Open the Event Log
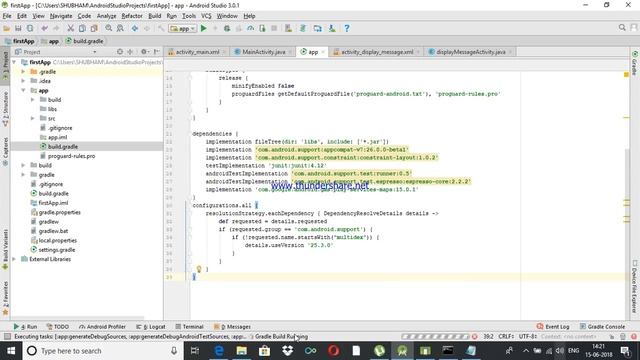This screenshot has width=640, height=360. pos(553,327)
